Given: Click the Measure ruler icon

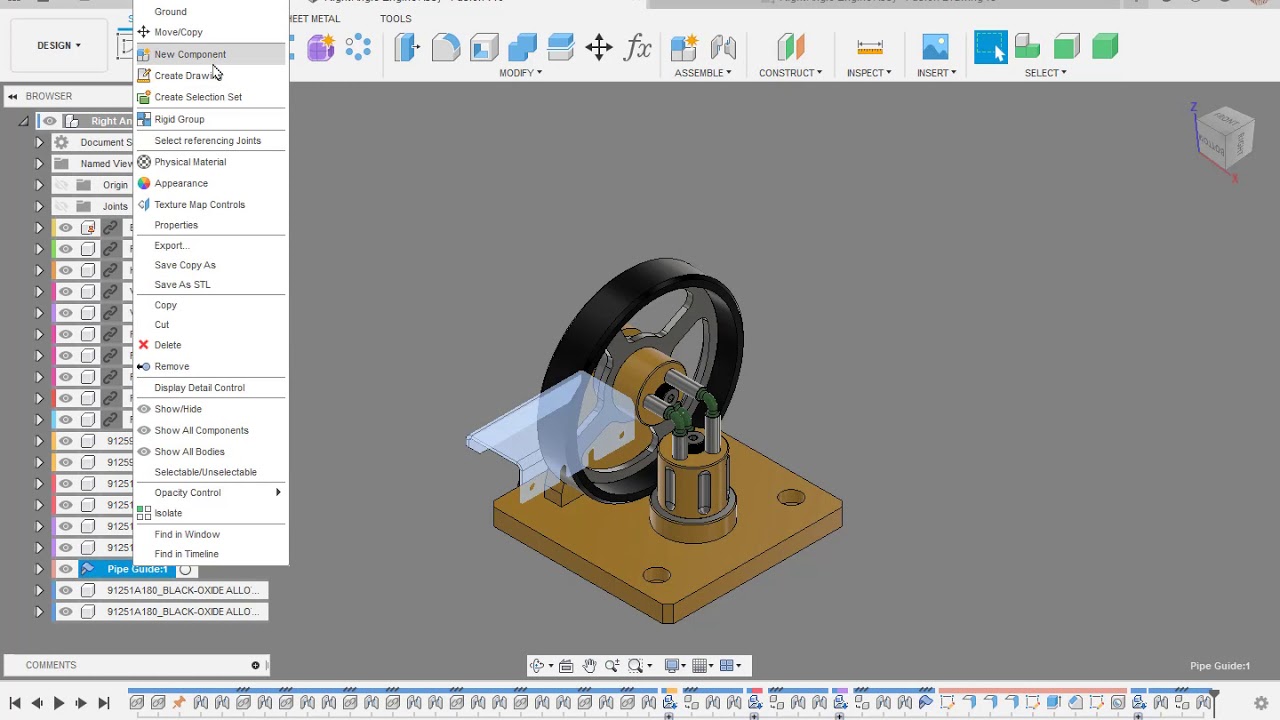Looking at the screenshot, I should 870,47.
